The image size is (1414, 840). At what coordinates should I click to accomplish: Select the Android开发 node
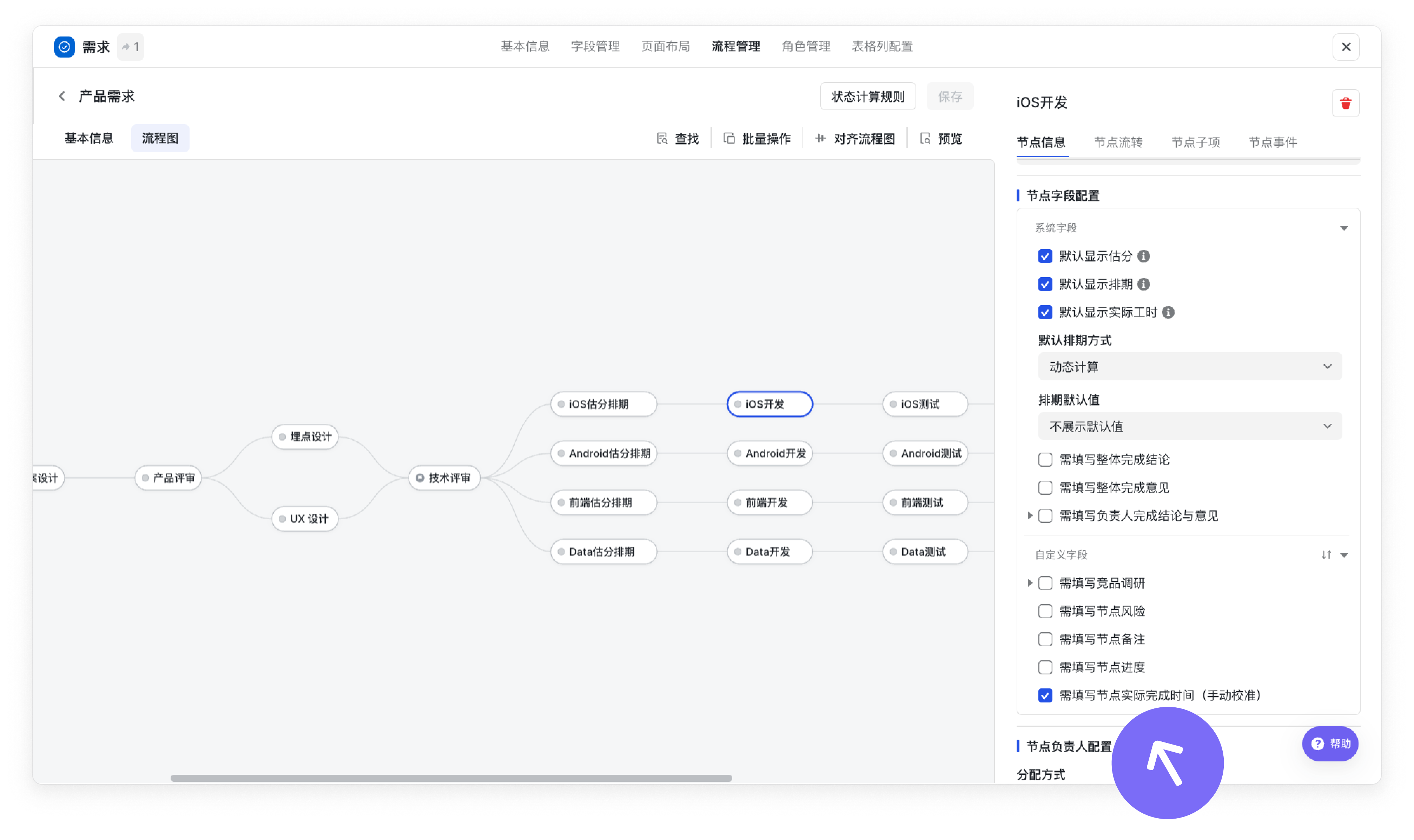(x=769, y=453)
